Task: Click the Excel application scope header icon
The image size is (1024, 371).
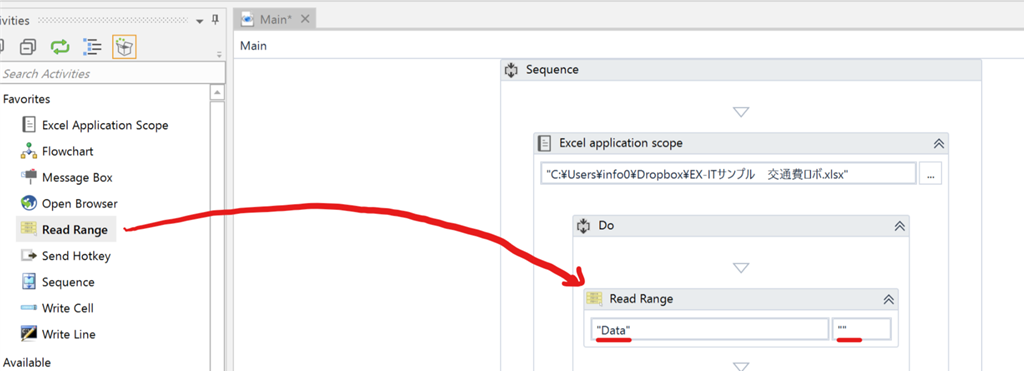Action: (x=545, y=143)
